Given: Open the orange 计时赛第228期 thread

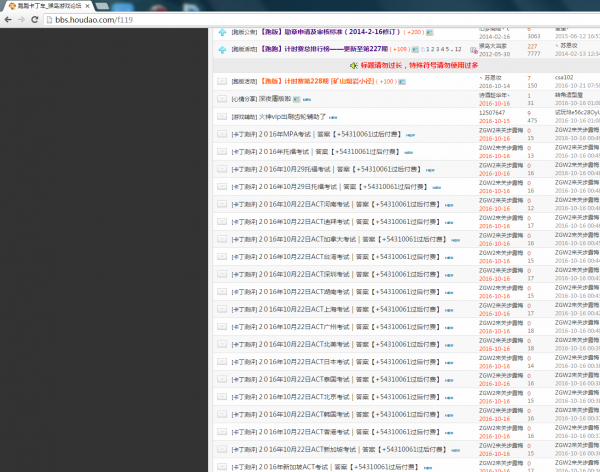Looking at the screenshot, I should pos(317,81).
